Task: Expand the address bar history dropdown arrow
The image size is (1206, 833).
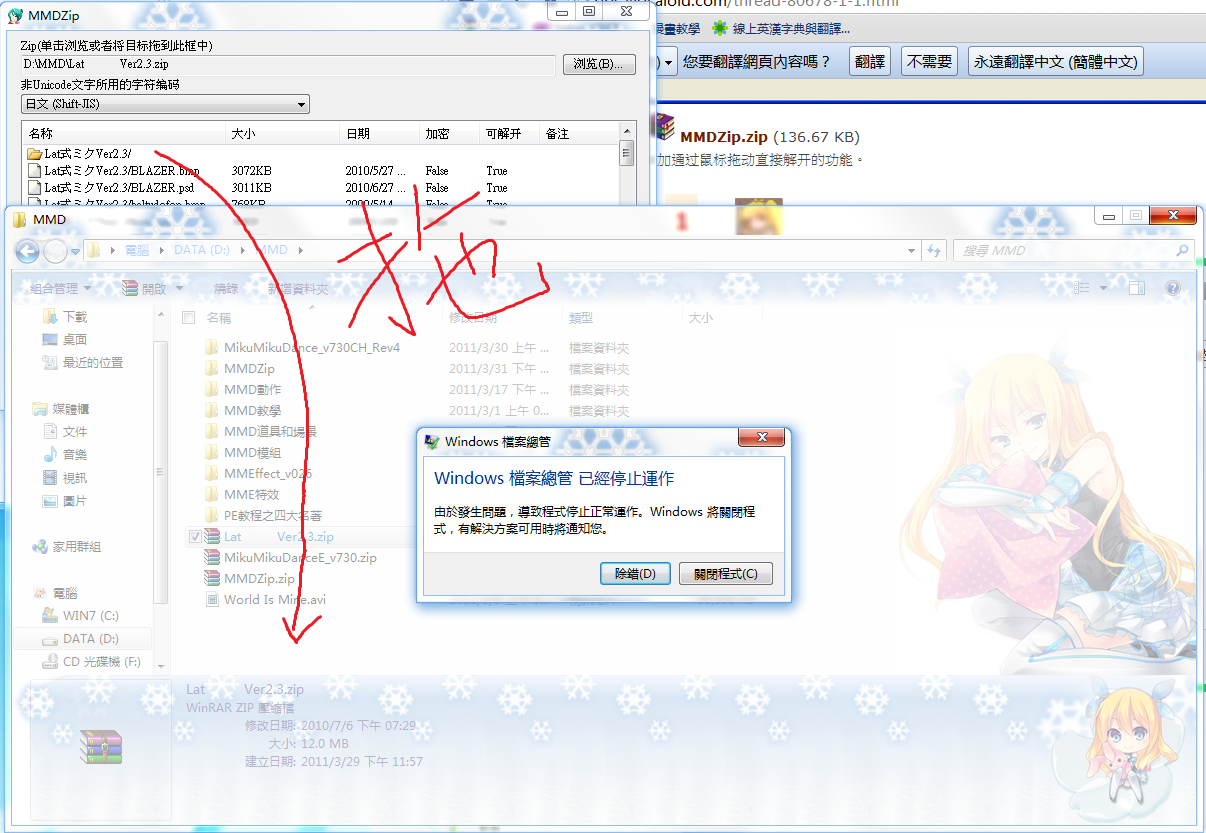Action: 913,250
